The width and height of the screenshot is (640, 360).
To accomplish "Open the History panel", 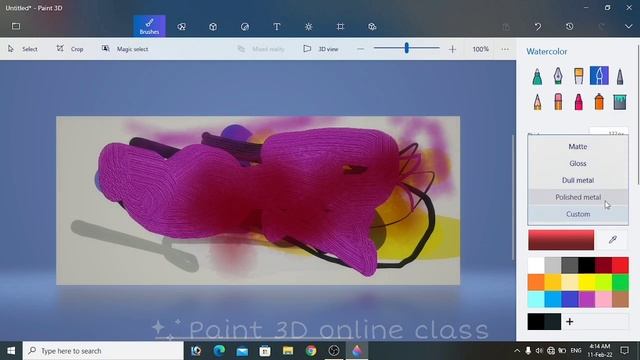I will point(570,27).
